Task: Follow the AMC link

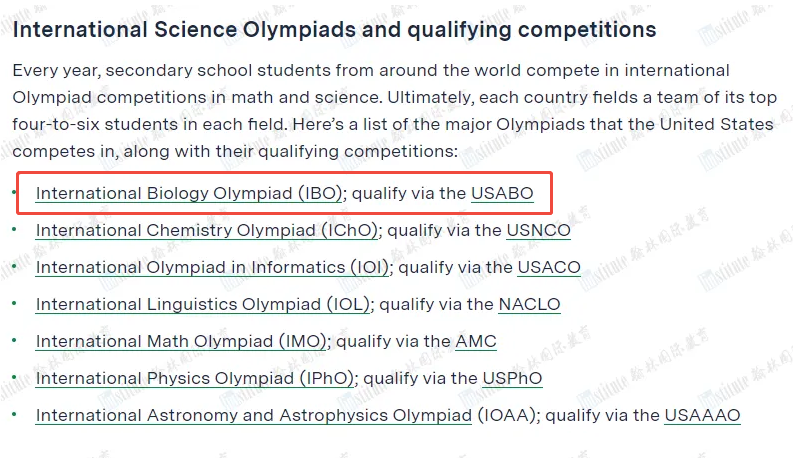Action: click(476, 341)
